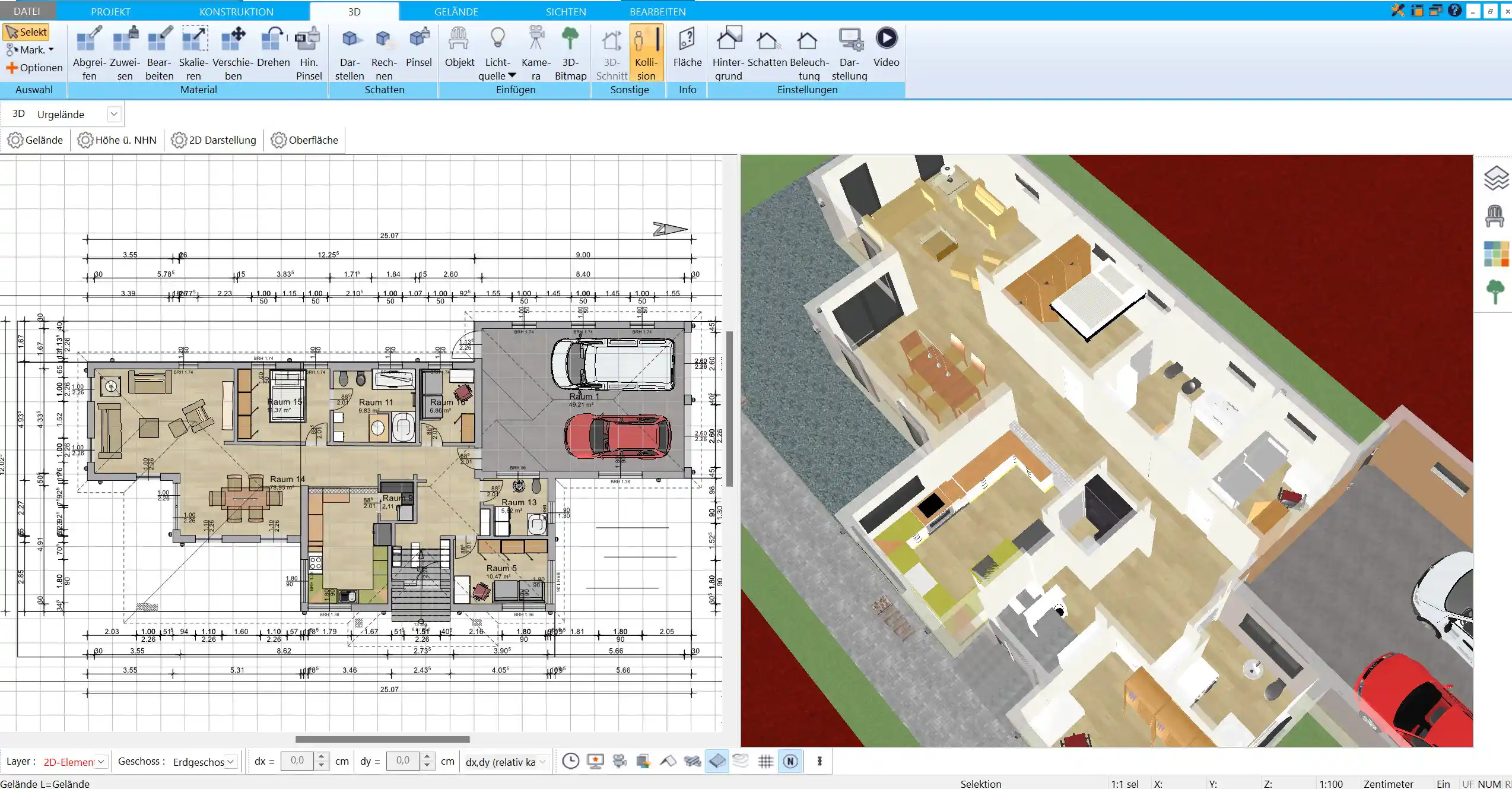Insert a 3D-Bitmap tree

570,53
